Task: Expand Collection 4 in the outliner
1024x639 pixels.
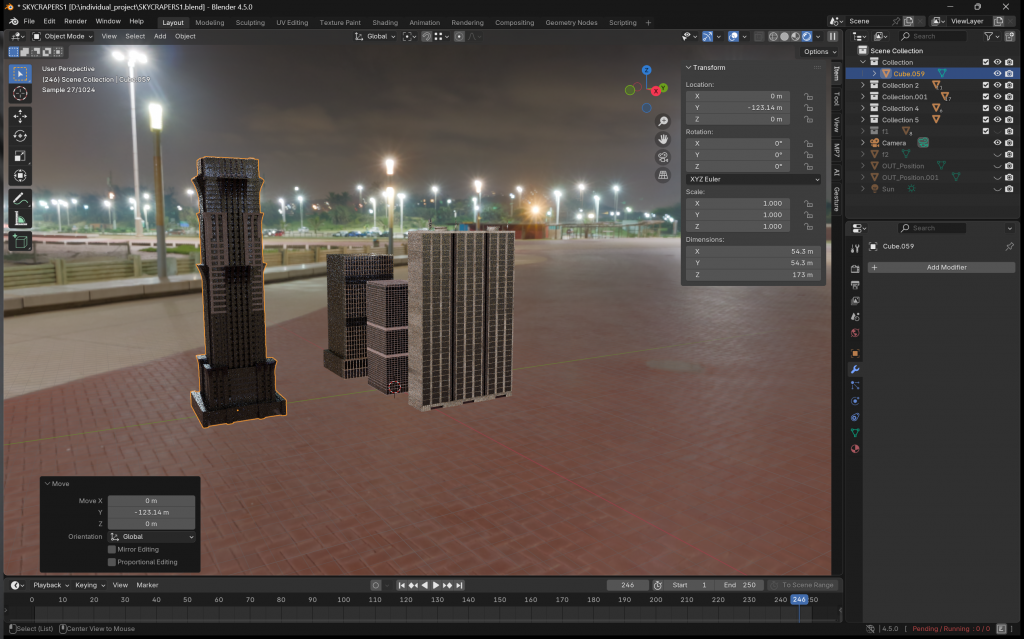Action: [x=864, y=108]
